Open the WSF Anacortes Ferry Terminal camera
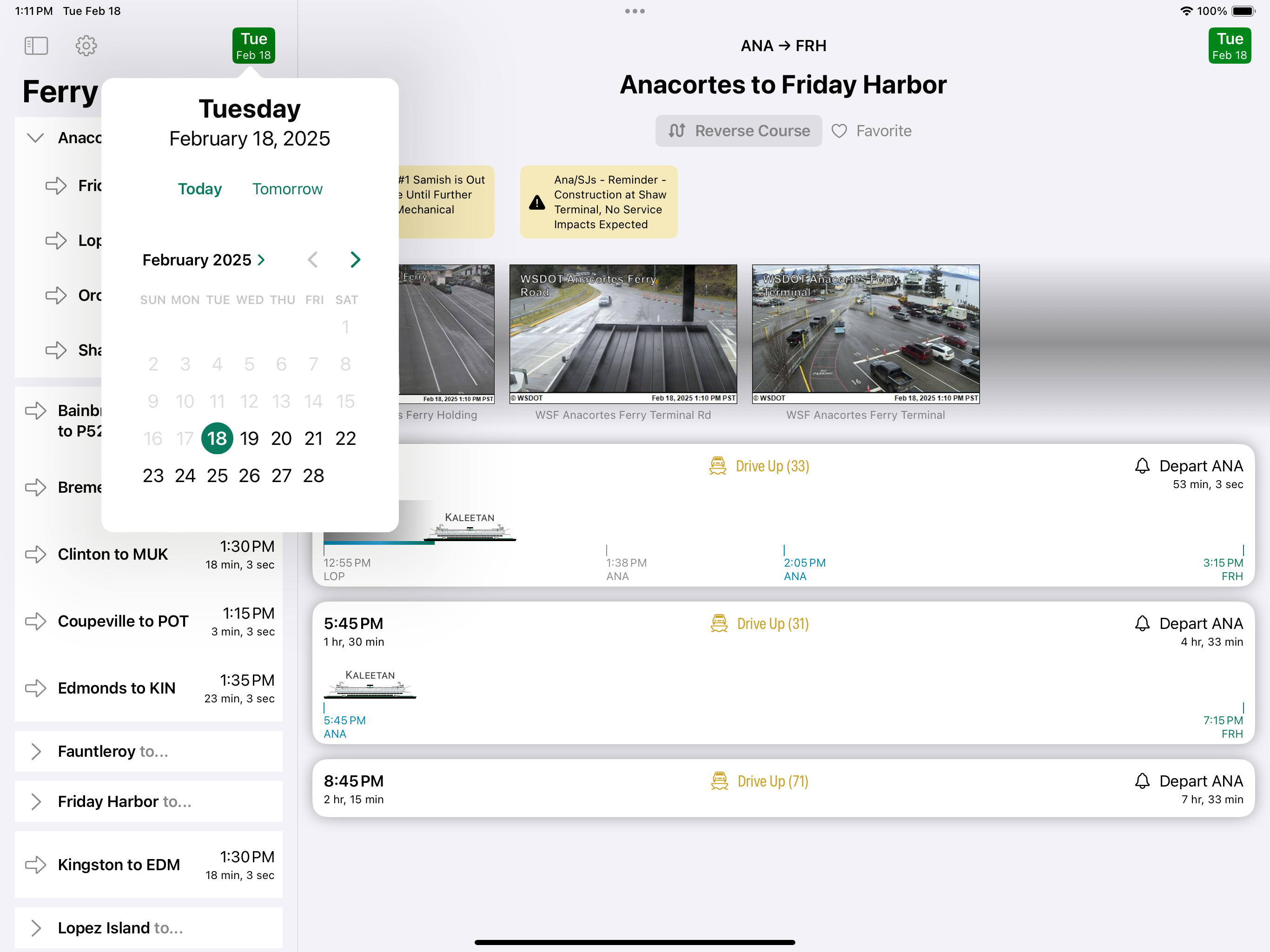Image resolution: width=1270 pixels, height=952 pixels. [866, 334]
